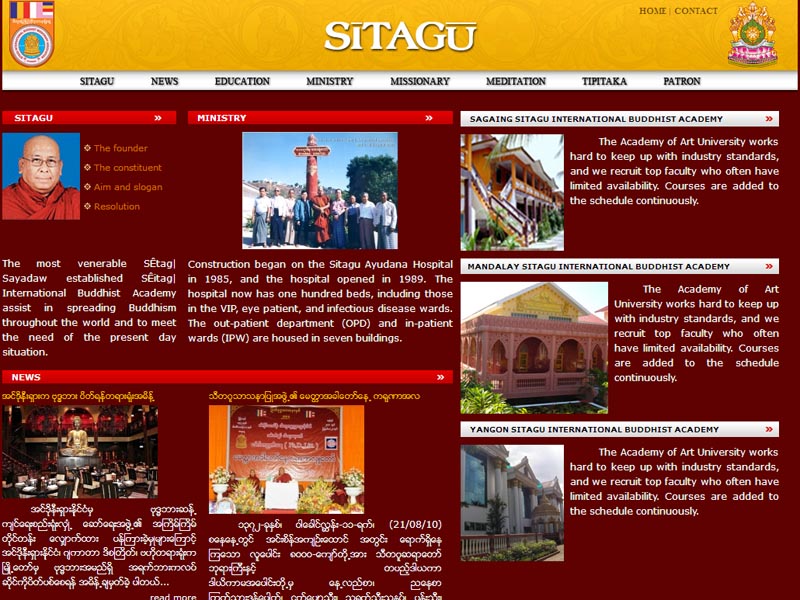Click the Sitagu emblem logo in header left
Image resolution: width=800 pixels, height=600 pixels.
pyautogui.click(x=31, y=34)
